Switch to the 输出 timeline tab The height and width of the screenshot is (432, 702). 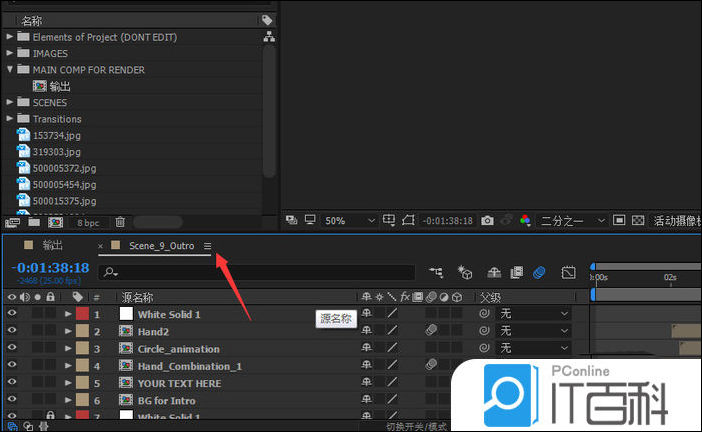point(52,245)
